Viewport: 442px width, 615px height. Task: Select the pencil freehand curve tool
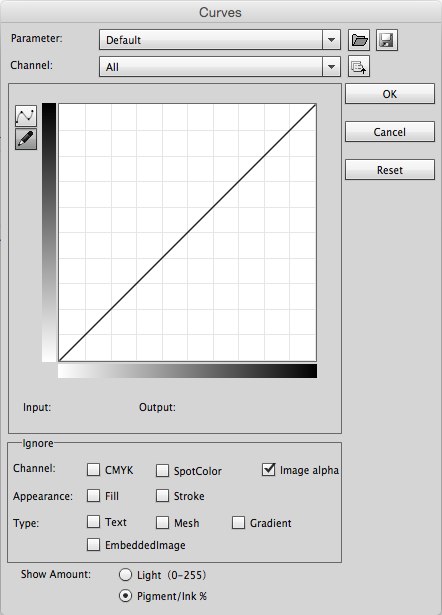pyautogui.click(x=26, y=139)
